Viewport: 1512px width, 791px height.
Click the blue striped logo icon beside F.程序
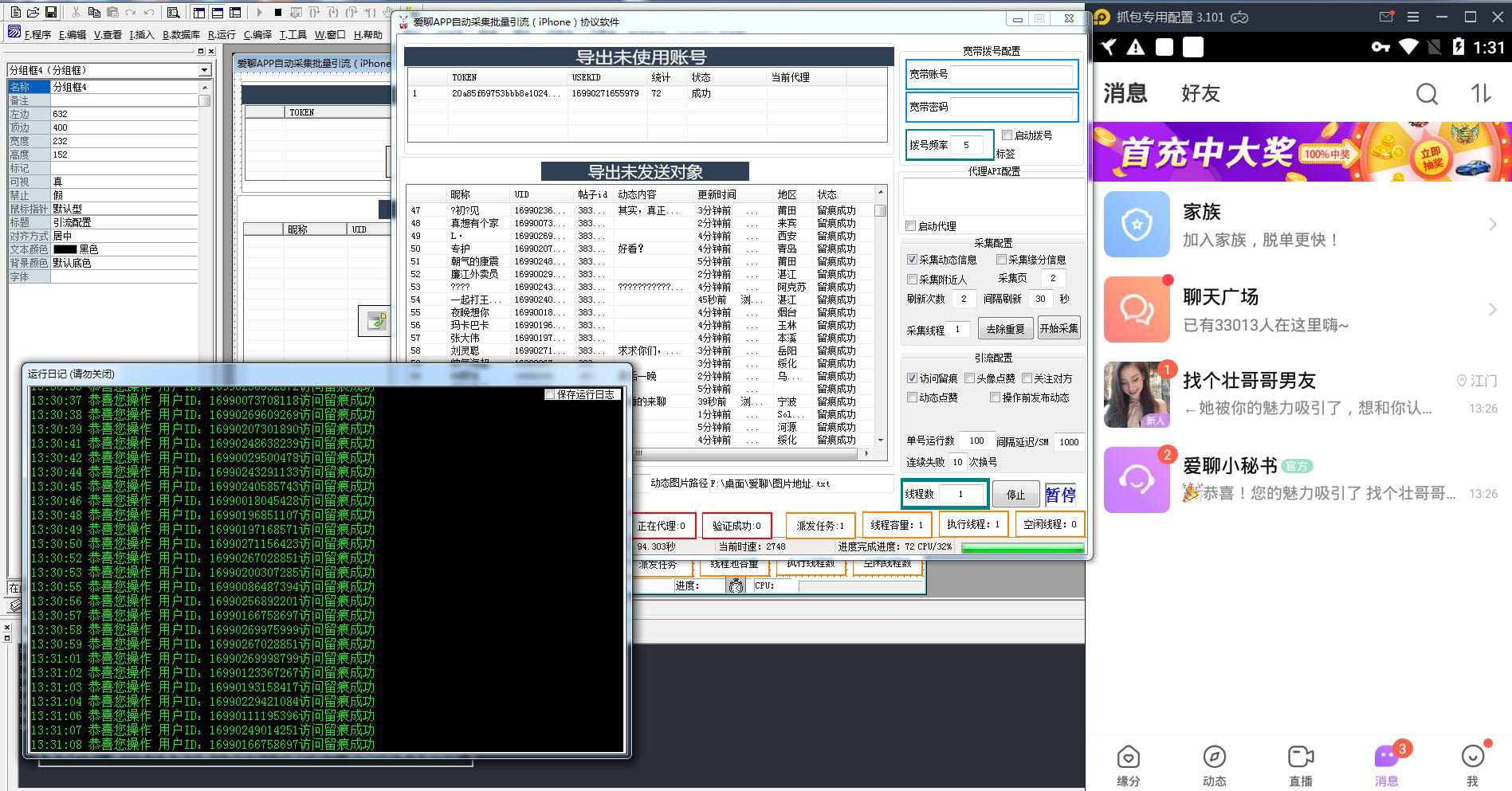point(14,32)
